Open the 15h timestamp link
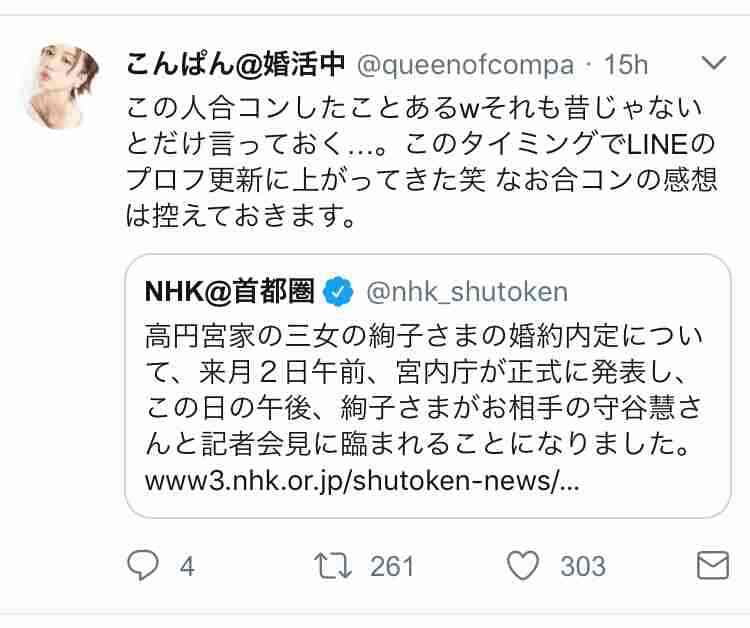Screen dimensions: 750x628 (x=626, y=65)
